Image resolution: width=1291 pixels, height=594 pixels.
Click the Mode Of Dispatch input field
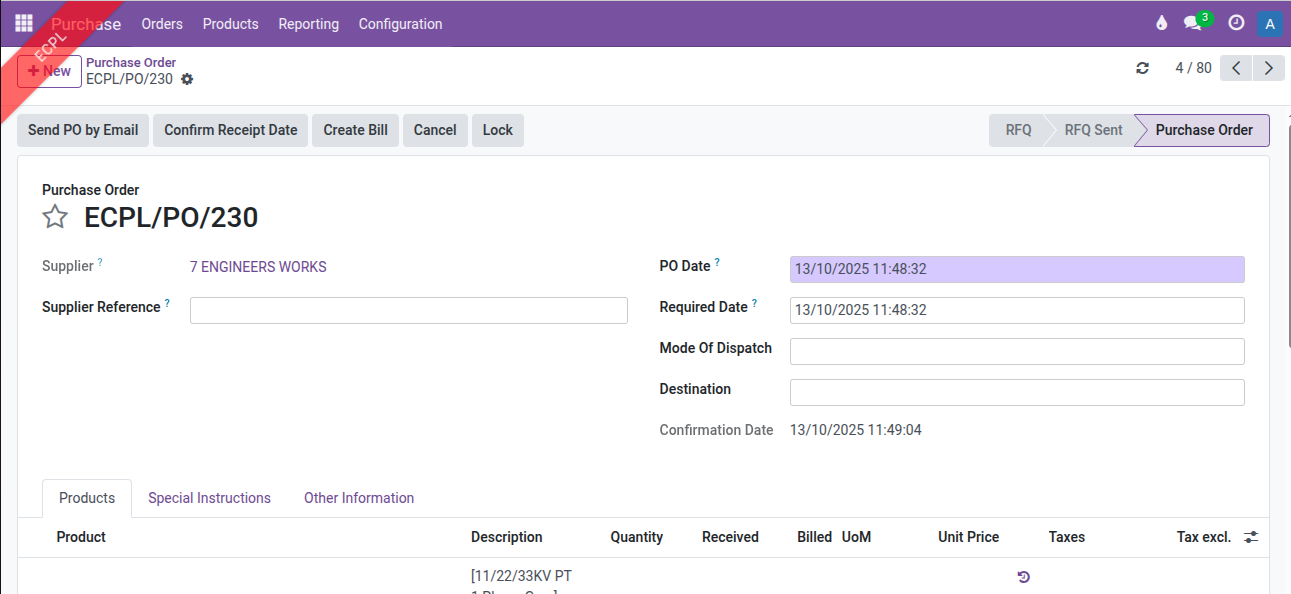1017,351
